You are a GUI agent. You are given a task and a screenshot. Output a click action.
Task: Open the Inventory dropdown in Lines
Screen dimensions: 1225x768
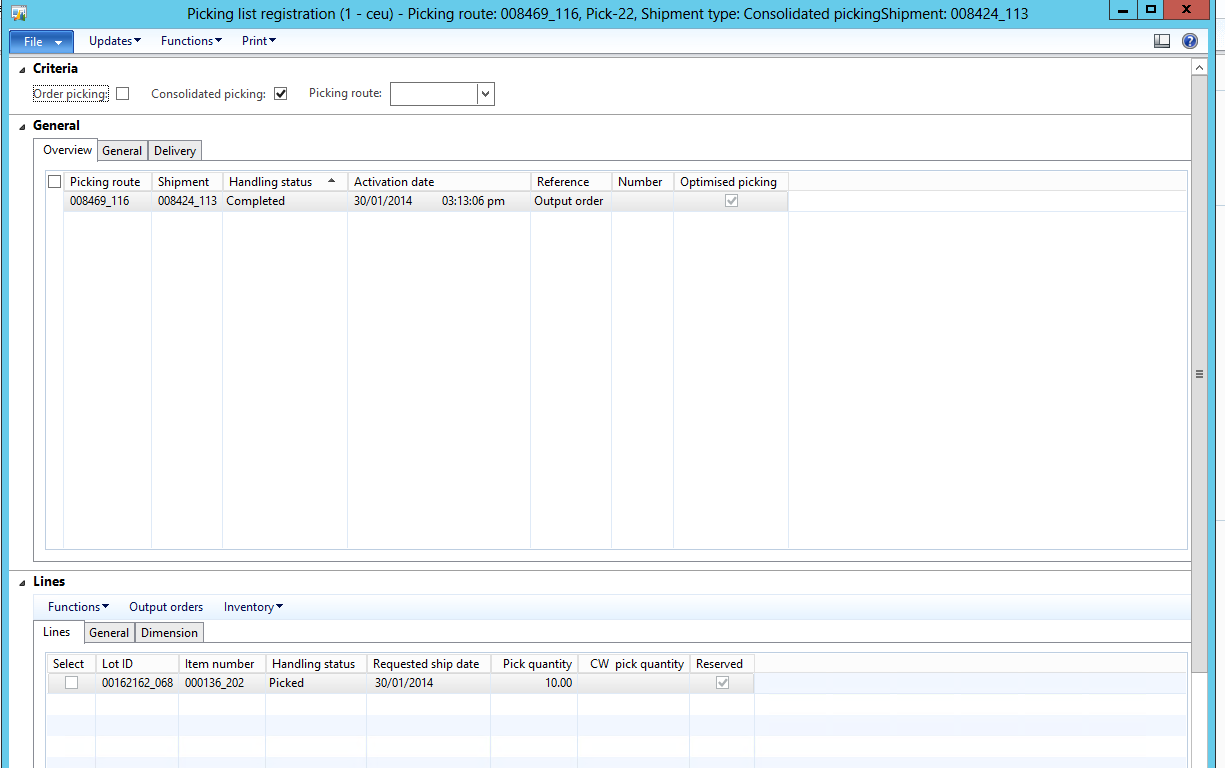click(x=253, y=607)
